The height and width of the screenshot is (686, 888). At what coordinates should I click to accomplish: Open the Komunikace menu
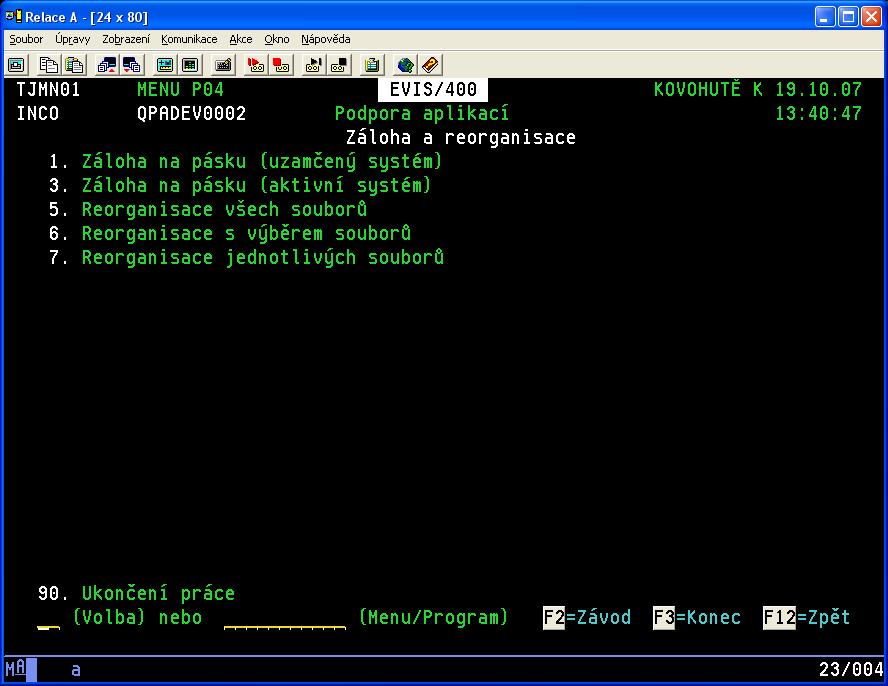point(189,39)
